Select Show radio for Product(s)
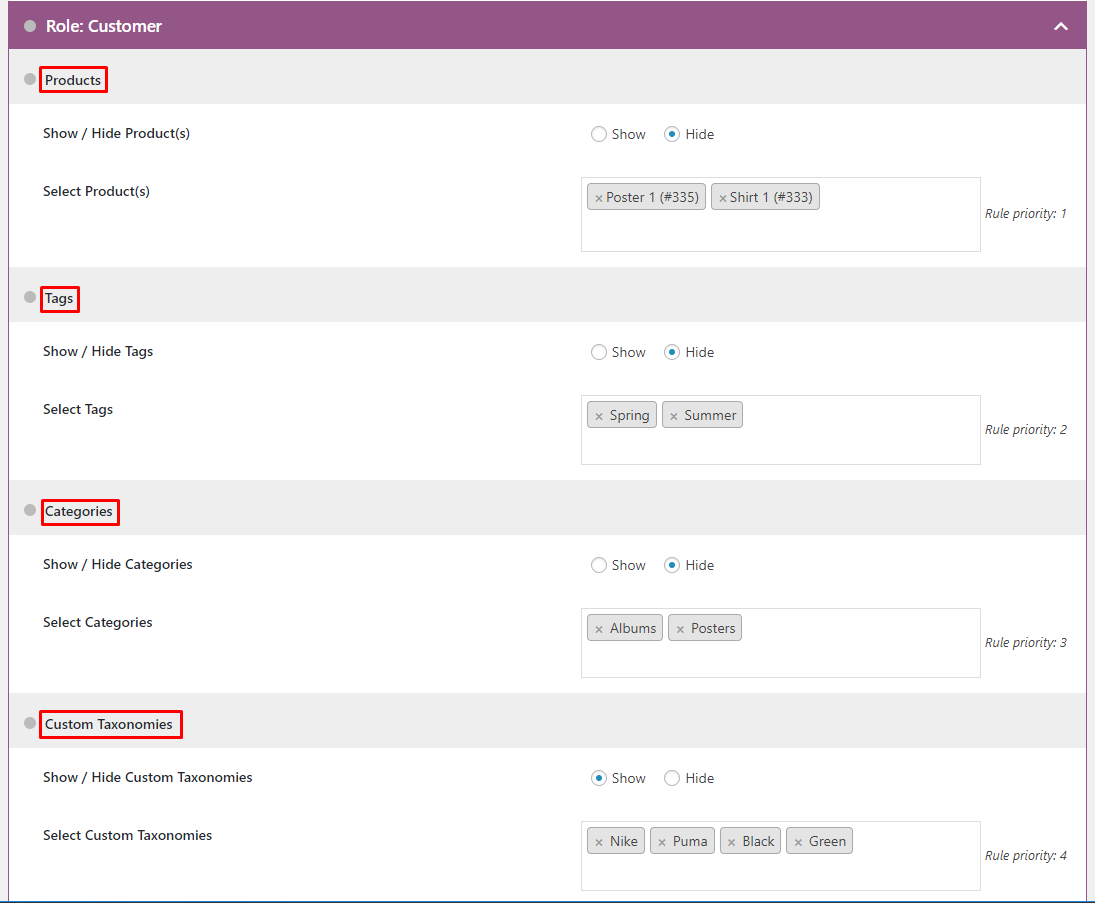 (x=598, y=133)
